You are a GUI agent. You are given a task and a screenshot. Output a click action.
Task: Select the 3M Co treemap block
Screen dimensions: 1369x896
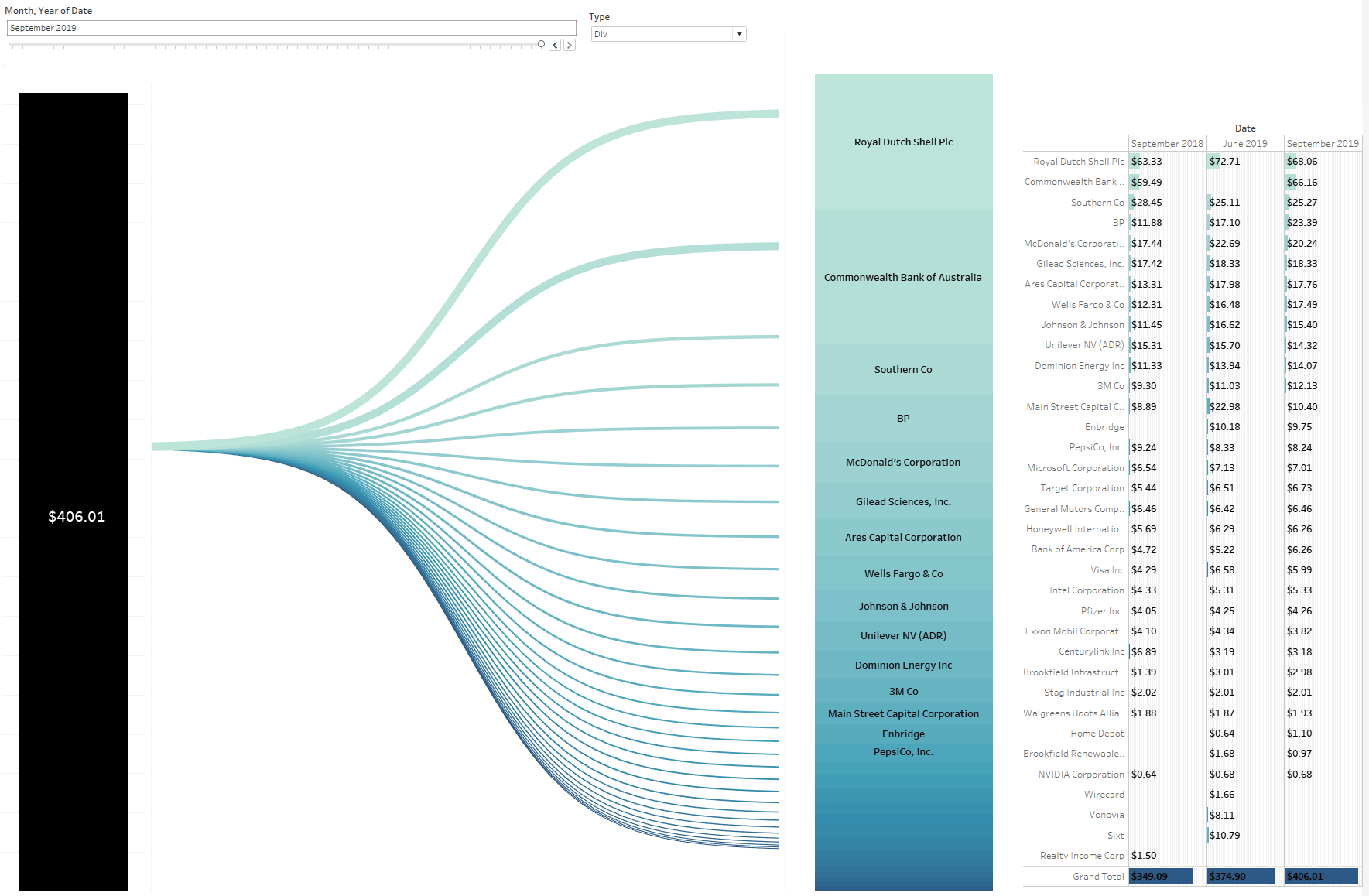(904, 691)
